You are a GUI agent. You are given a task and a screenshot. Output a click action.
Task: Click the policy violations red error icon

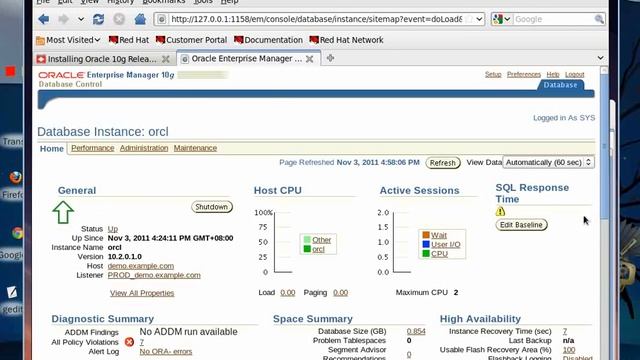tap(129, 342)
